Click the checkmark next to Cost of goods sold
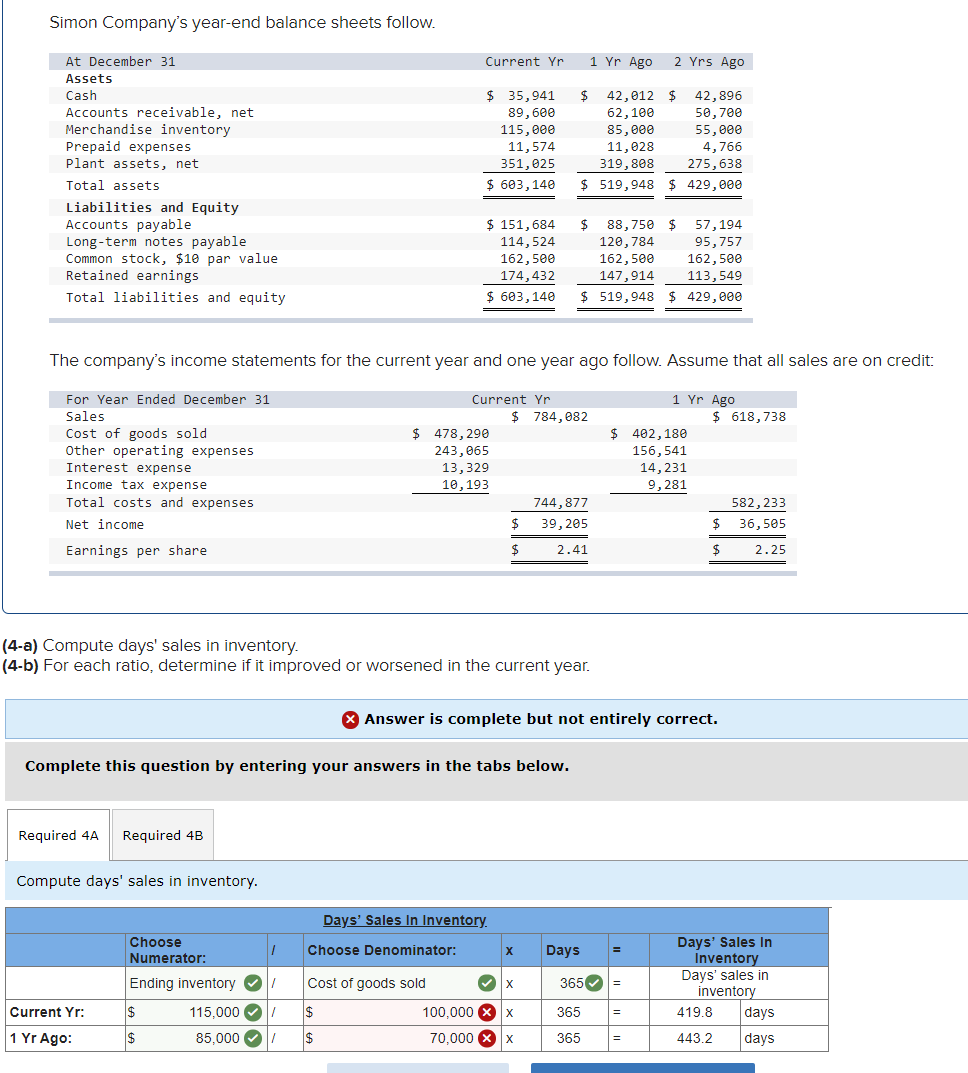The height and width of the screenshot is (1073, 968). pos(484,983)
